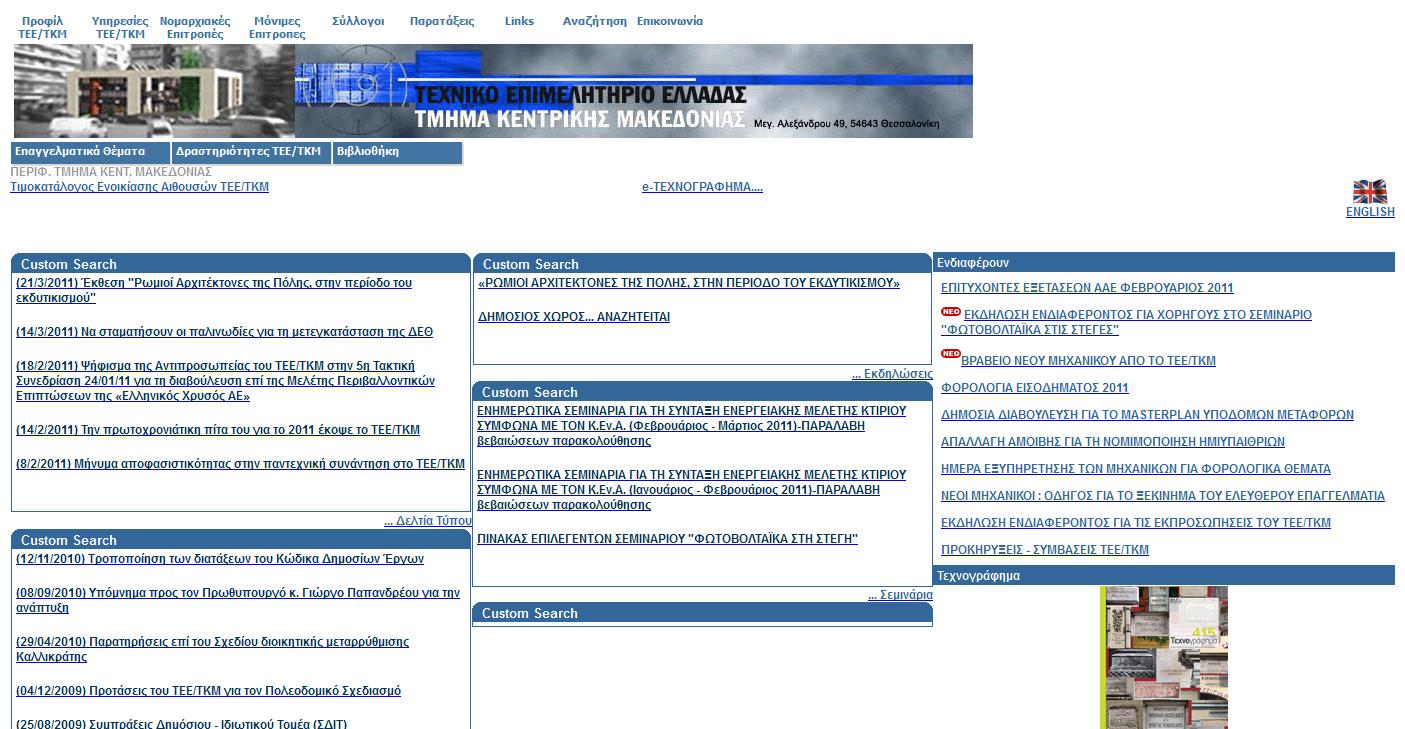This screenshot has width=1405, height=729.
Task: Click the British flag English icon
Action: pos(1369,192)
